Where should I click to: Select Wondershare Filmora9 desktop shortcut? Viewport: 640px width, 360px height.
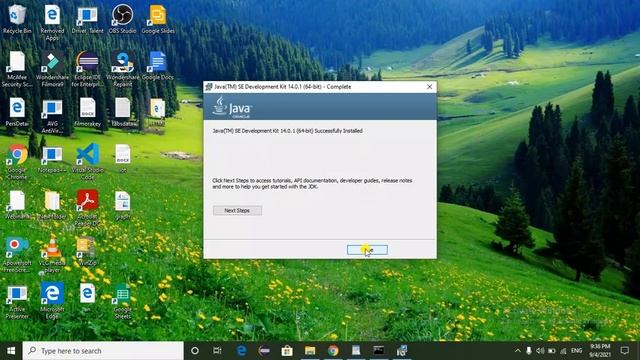[52, 69]
